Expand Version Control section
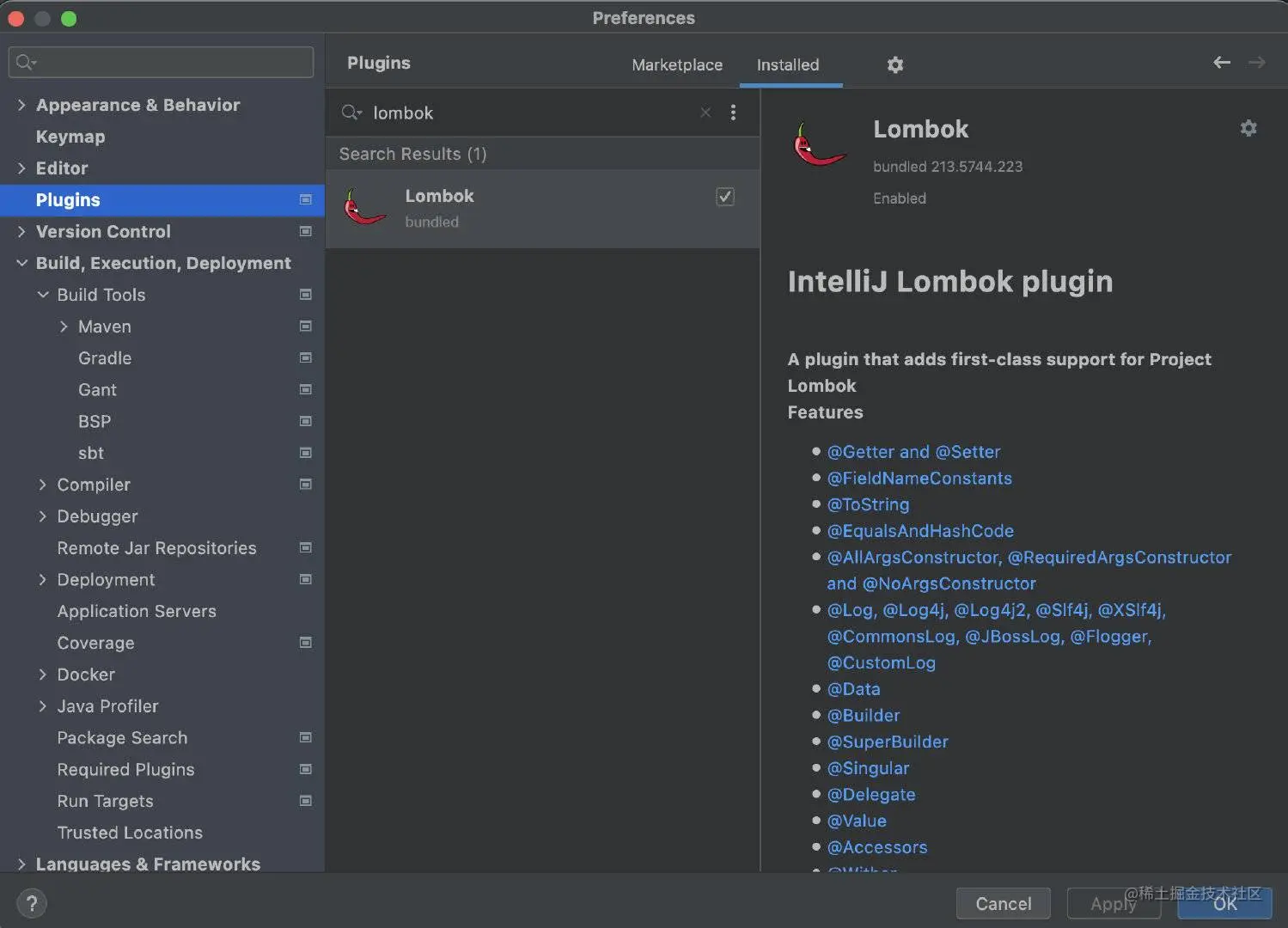1288x928 pixels. pos(21,231)
